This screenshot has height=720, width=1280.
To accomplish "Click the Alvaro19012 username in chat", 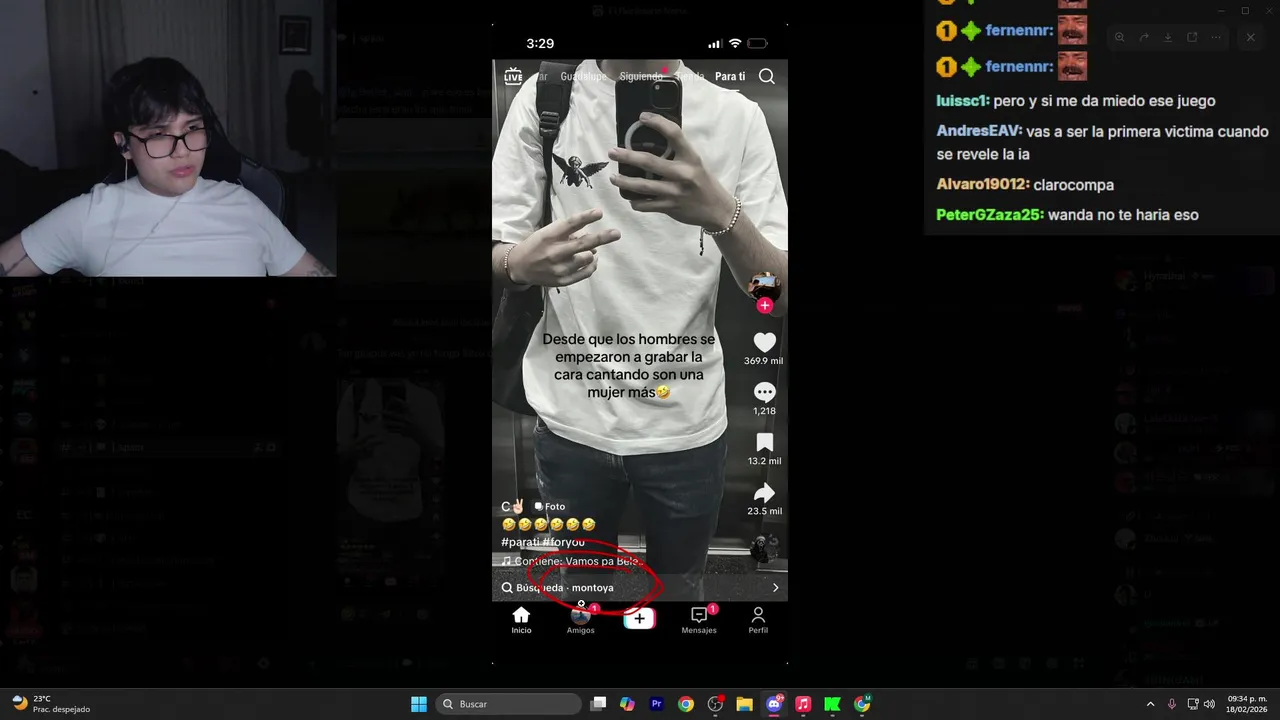I will pyautogui.click(x=983, y=185).
